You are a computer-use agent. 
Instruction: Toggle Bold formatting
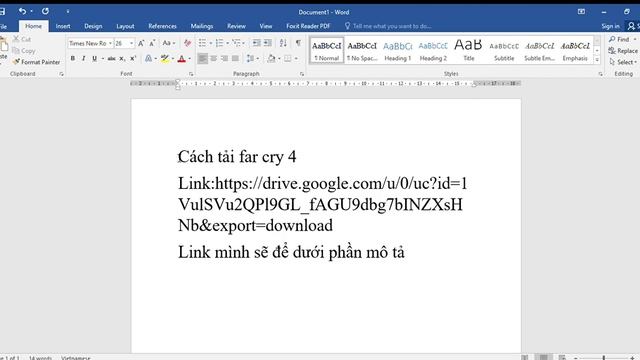tap(73, 59)
